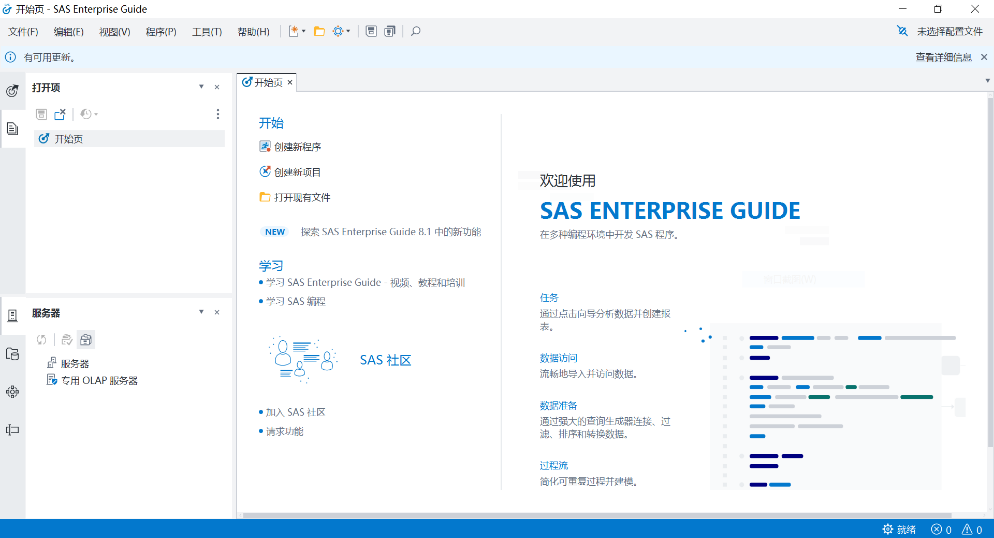Click the greyed clock history icon in the 打开项 panel
Screen dimensions: 994x538
pos(86,114)
